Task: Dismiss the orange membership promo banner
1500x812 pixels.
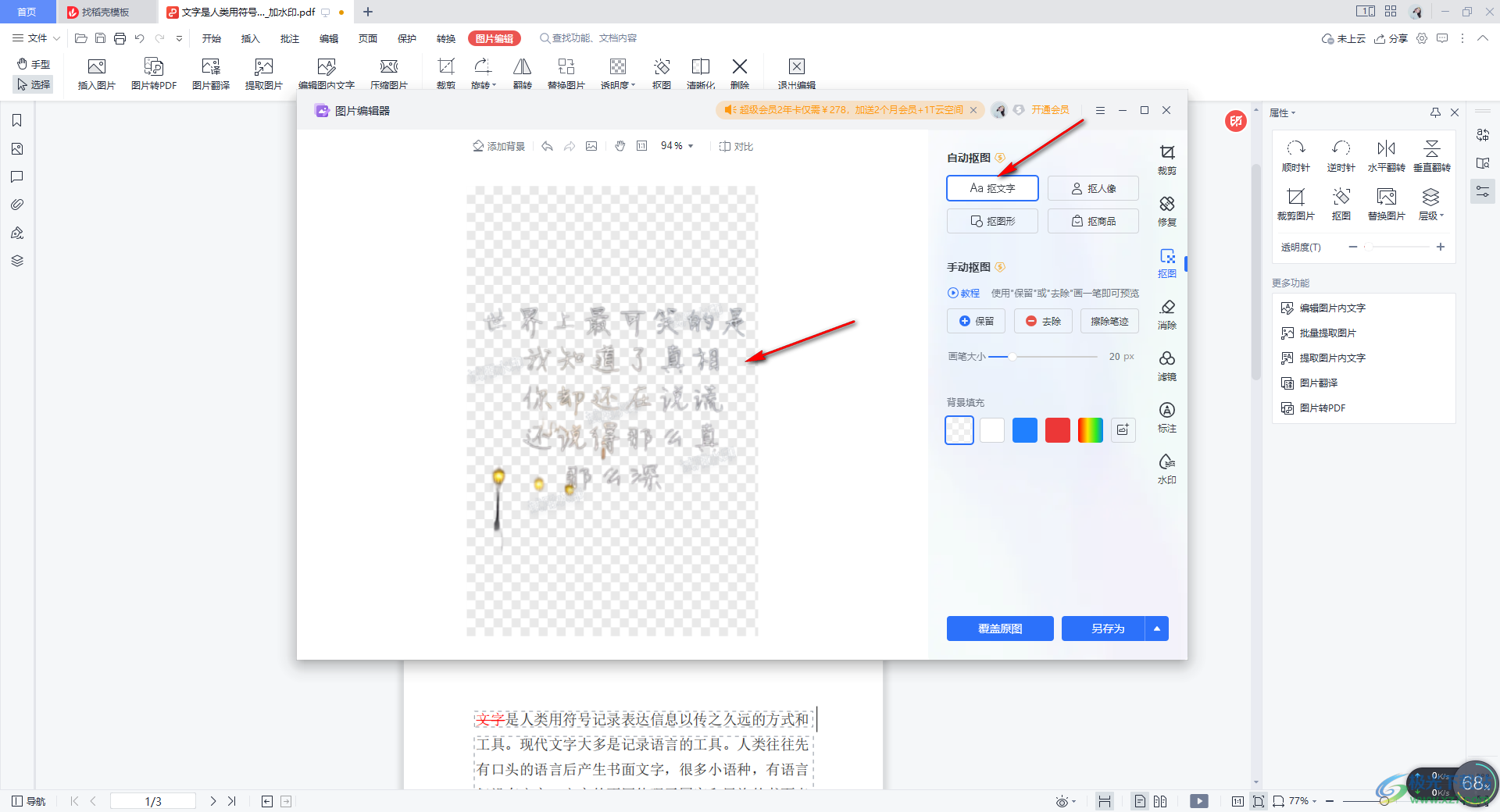Action: 973,110
